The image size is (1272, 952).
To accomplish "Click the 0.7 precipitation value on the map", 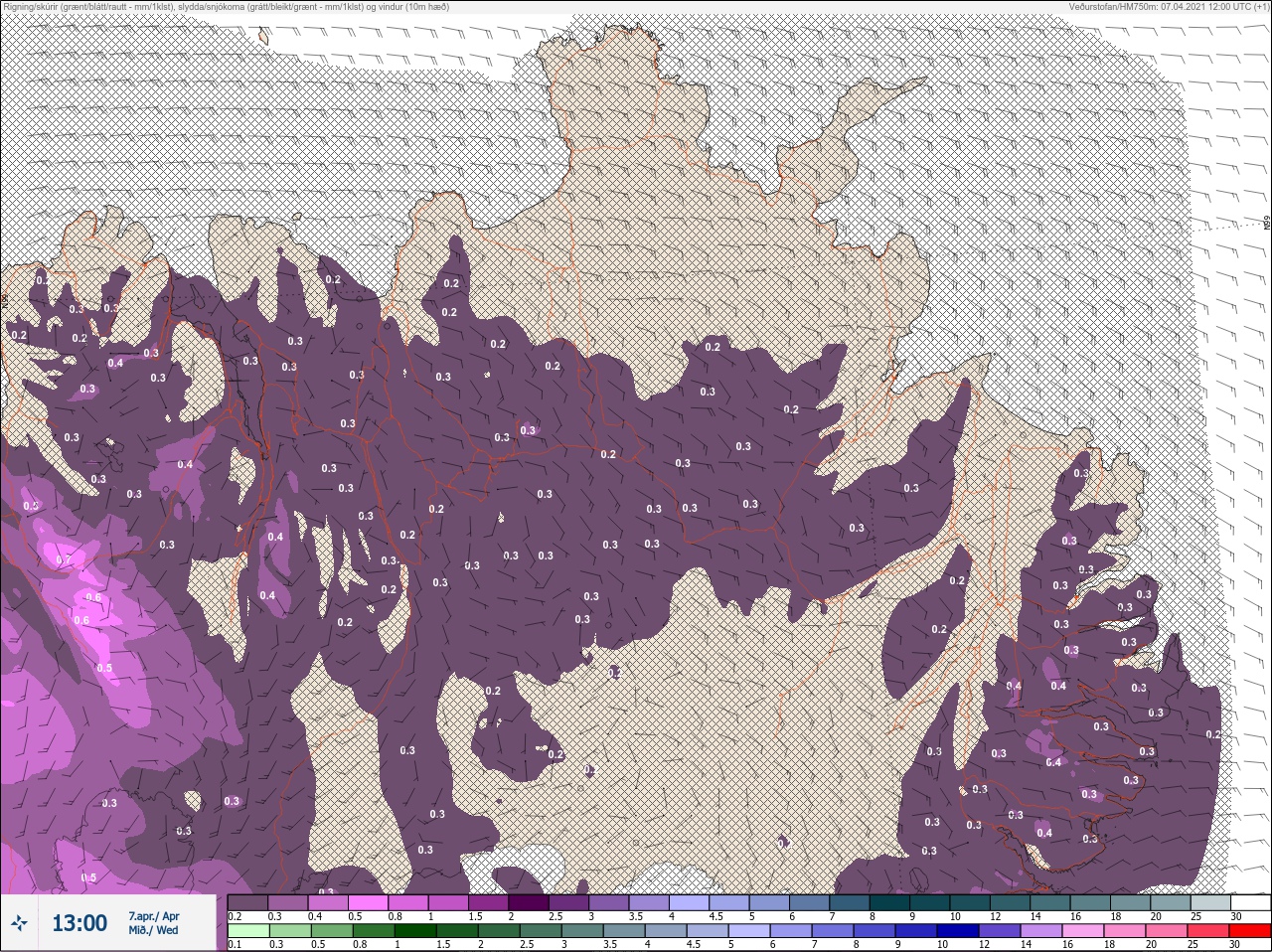I will coord(64,559).
